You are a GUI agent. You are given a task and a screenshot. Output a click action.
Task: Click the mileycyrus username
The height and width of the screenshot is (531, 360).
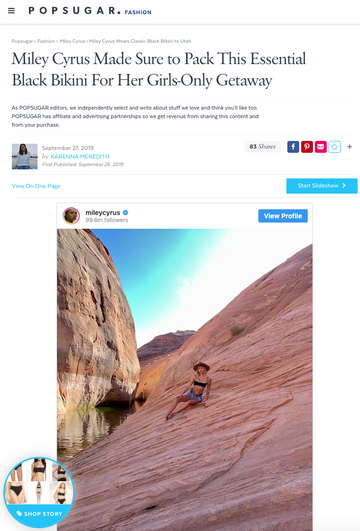[x=103, y=213]
